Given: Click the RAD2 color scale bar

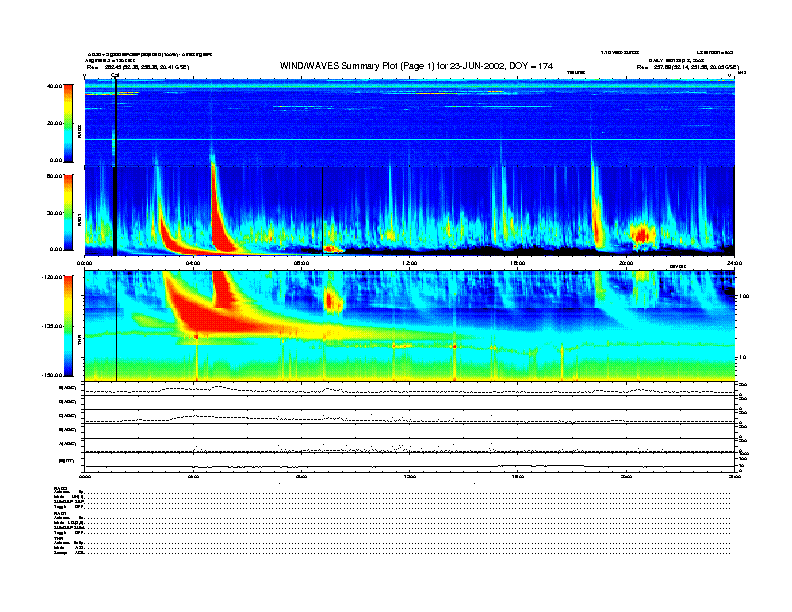Looking at the screenshot, I should tap(68, 123).
